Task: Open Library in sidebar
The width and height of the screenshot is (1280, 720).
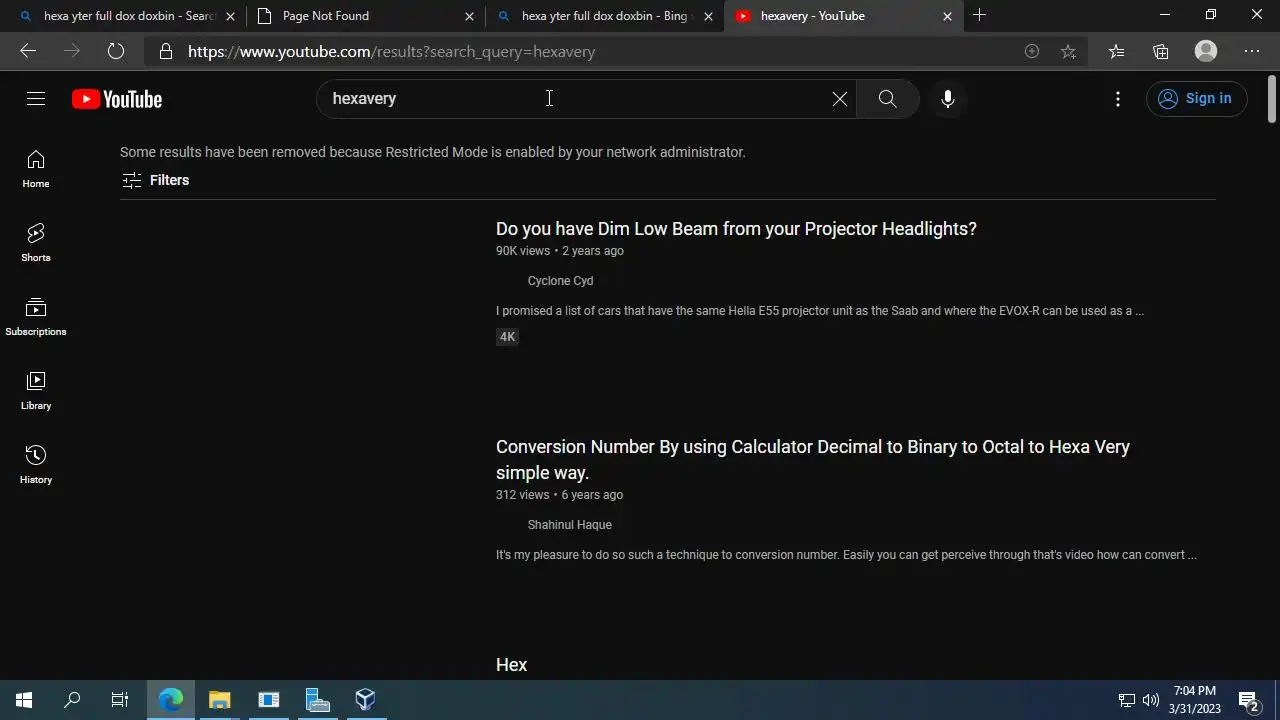Action: 36,391
